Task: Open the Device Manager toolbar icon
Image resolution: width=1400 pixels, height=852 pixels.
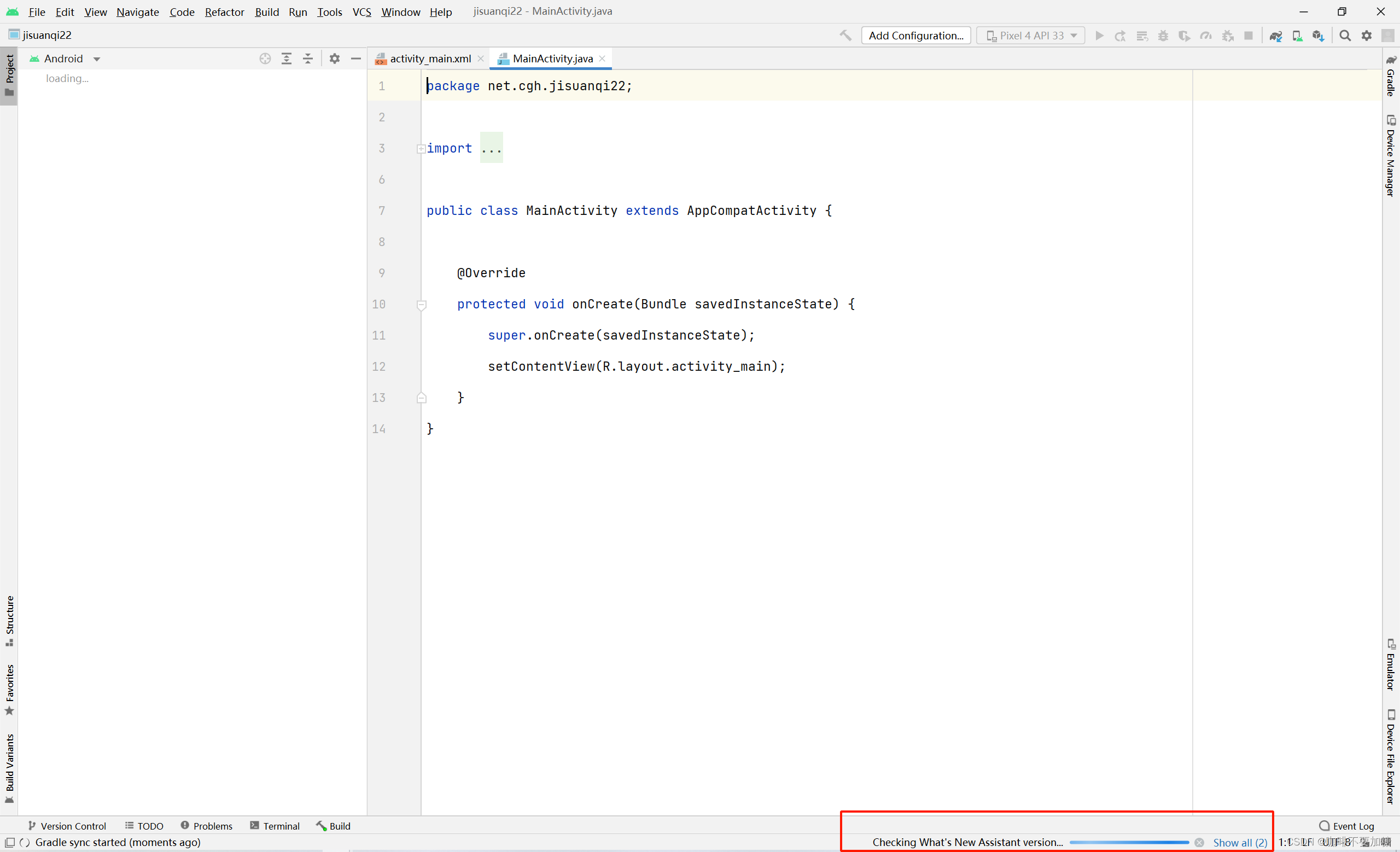Action: (x=1297, y=36)
